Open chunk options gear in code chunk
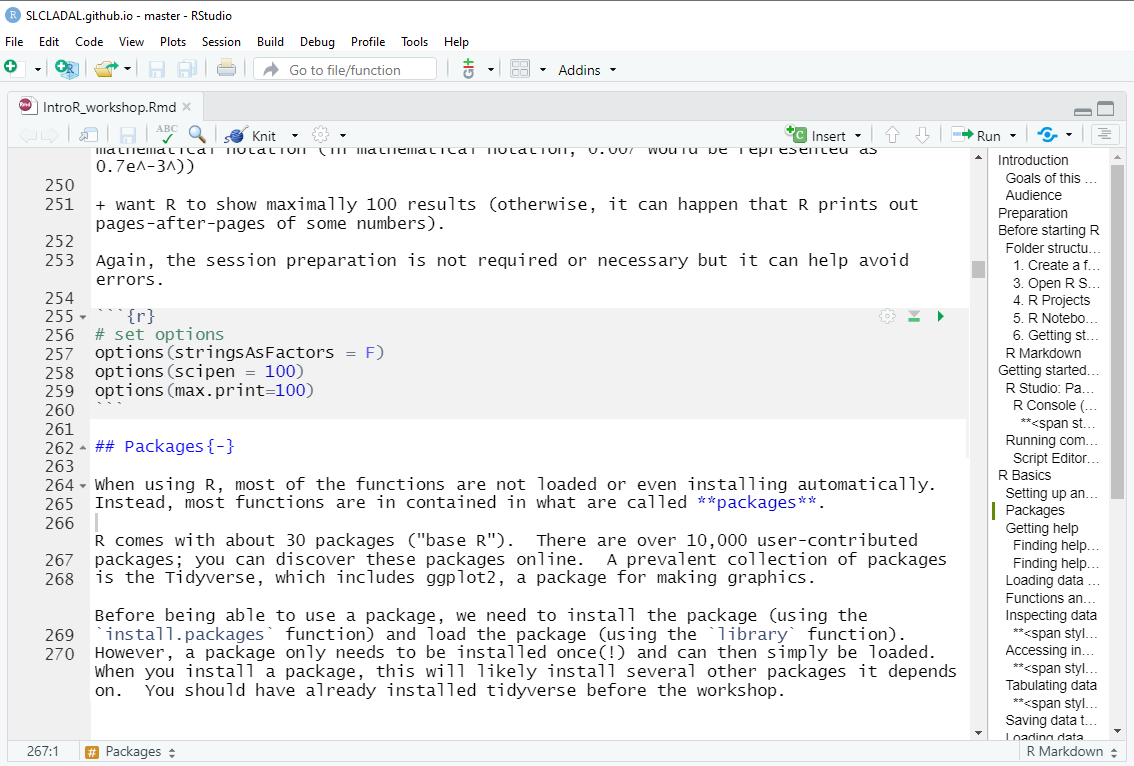 point(887,316)
